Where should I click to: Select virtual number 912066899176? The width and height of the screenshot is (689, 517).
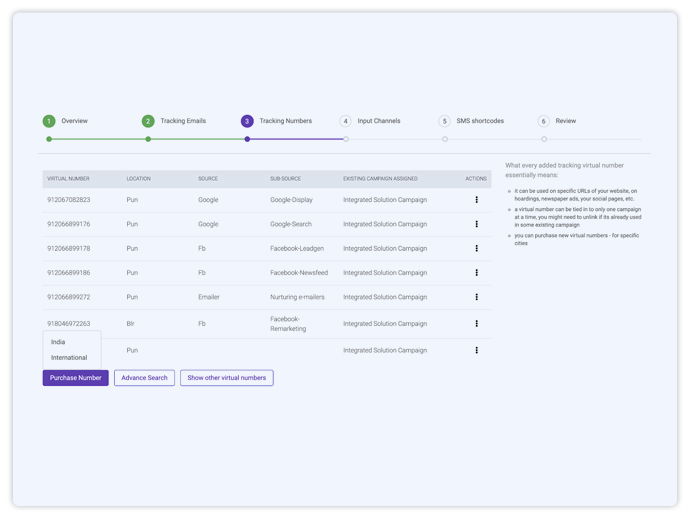(x=69, y=224)
